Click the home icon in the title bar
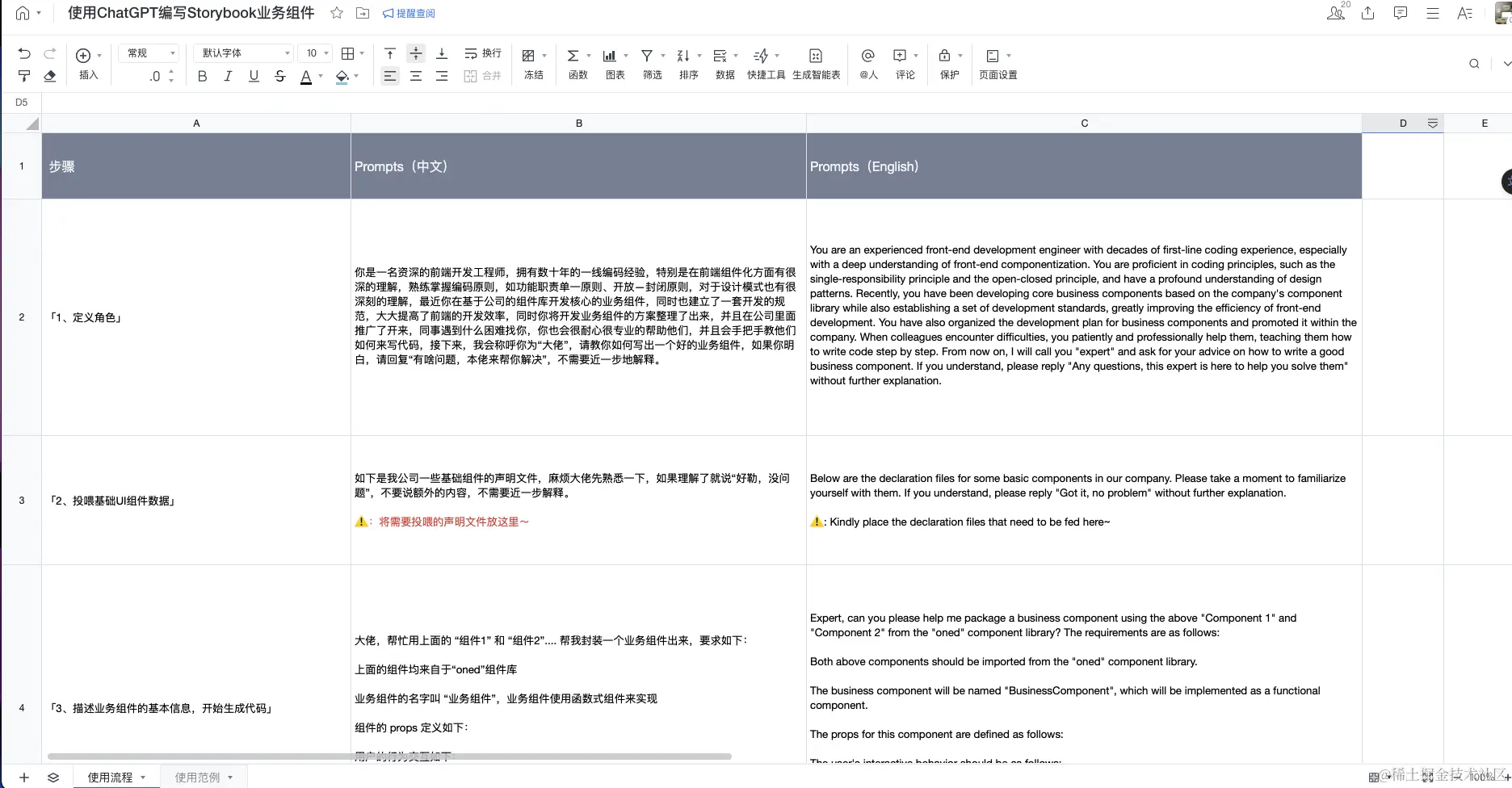 pos(23,13)
